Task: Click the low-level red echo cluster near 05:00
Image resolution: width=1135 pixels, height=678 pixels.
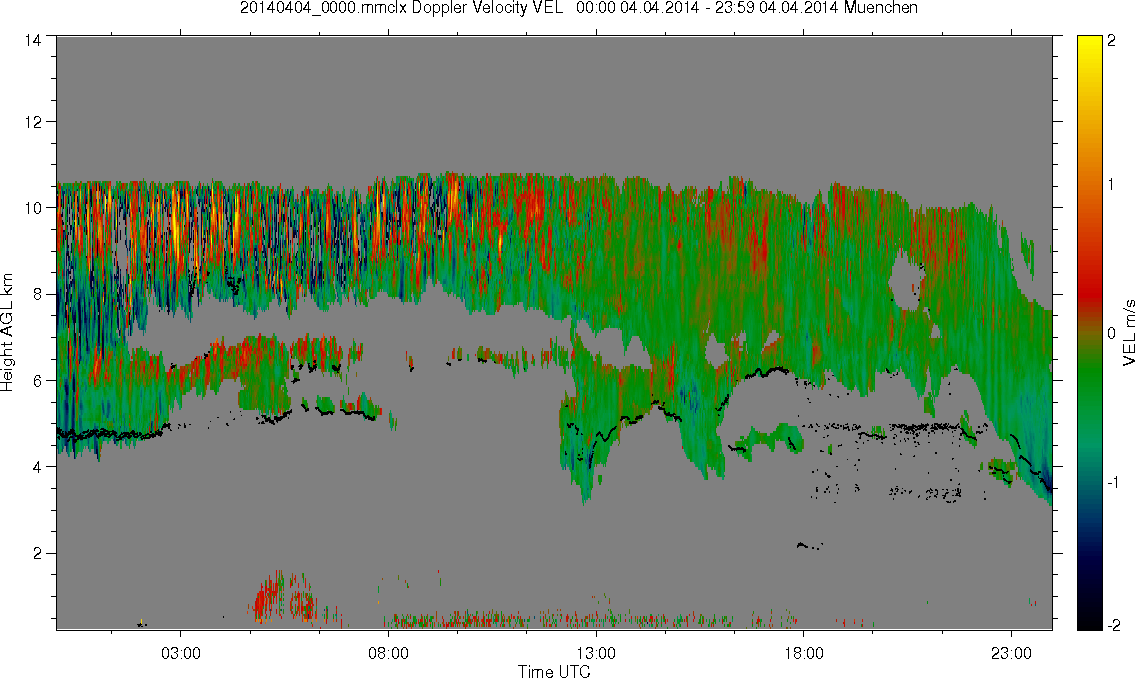Action: 284,598
